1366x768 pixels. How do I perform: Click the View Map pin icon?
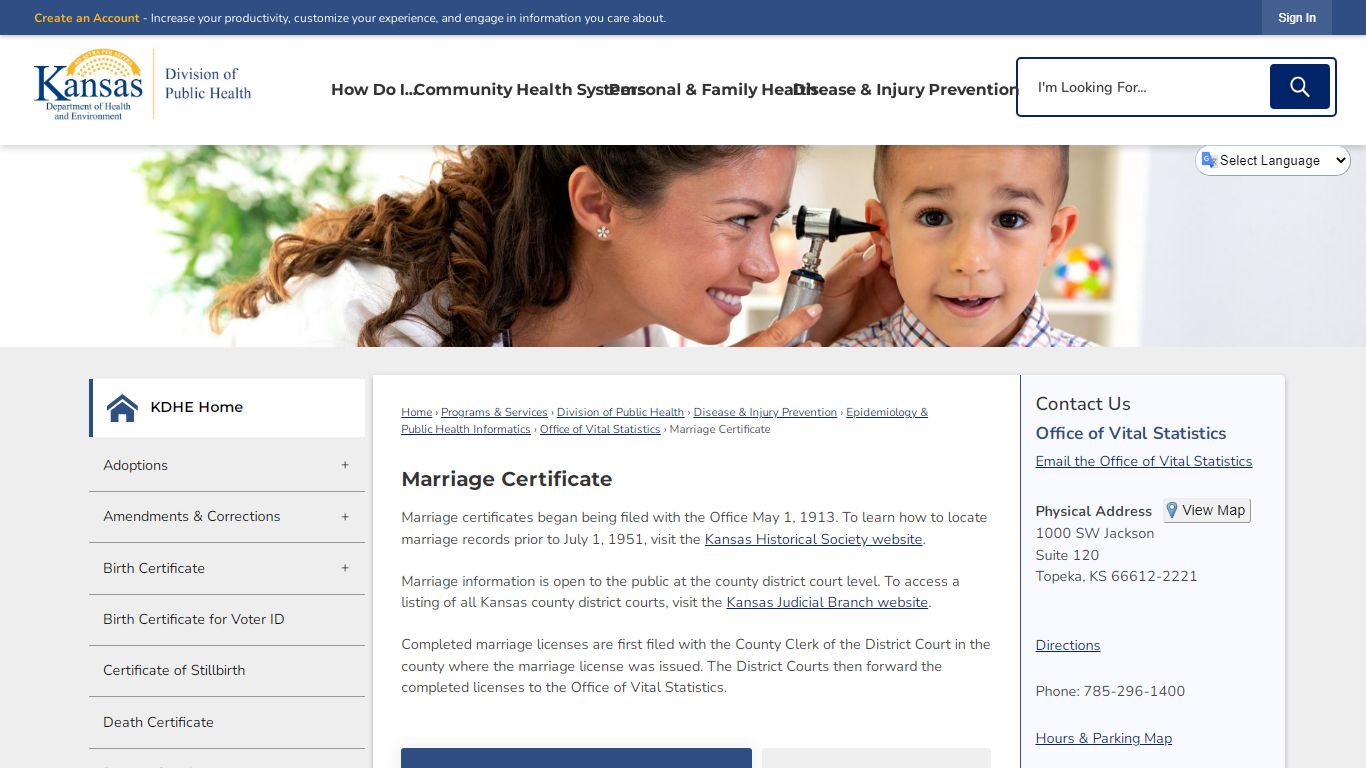tap(1172, 510)
